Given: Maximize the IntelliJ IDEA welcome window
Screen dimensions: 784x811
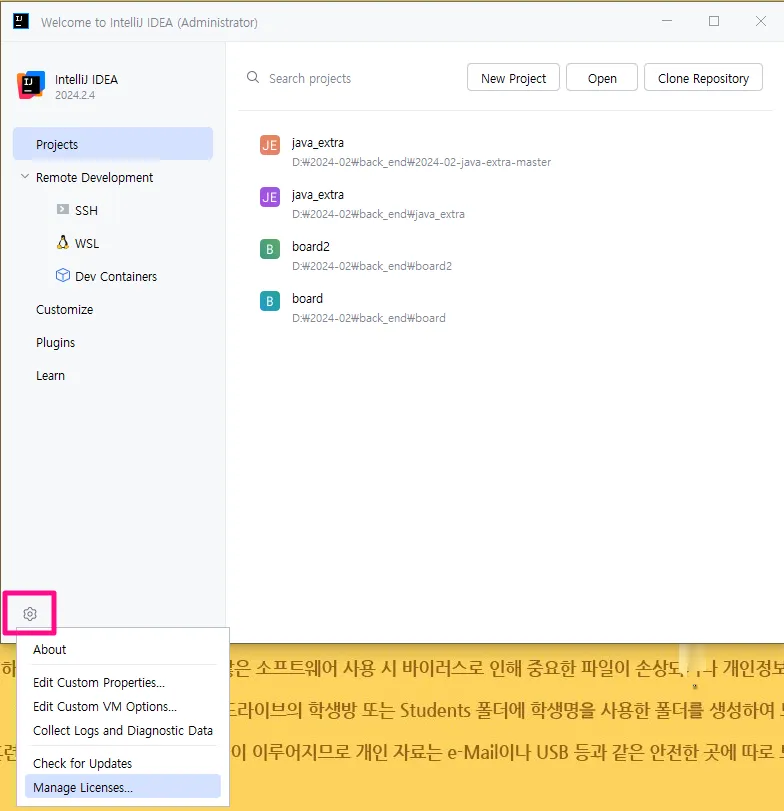Looking at the screenshot, I should [x=714, y=21].
